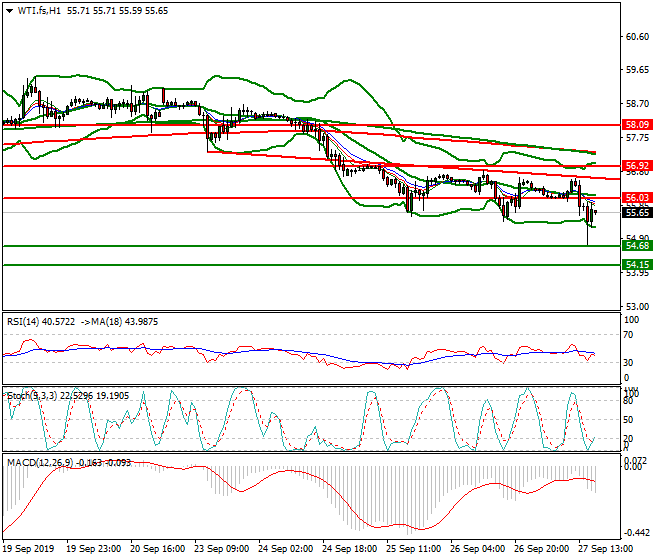Select the green 54.15 support level label

637,265
